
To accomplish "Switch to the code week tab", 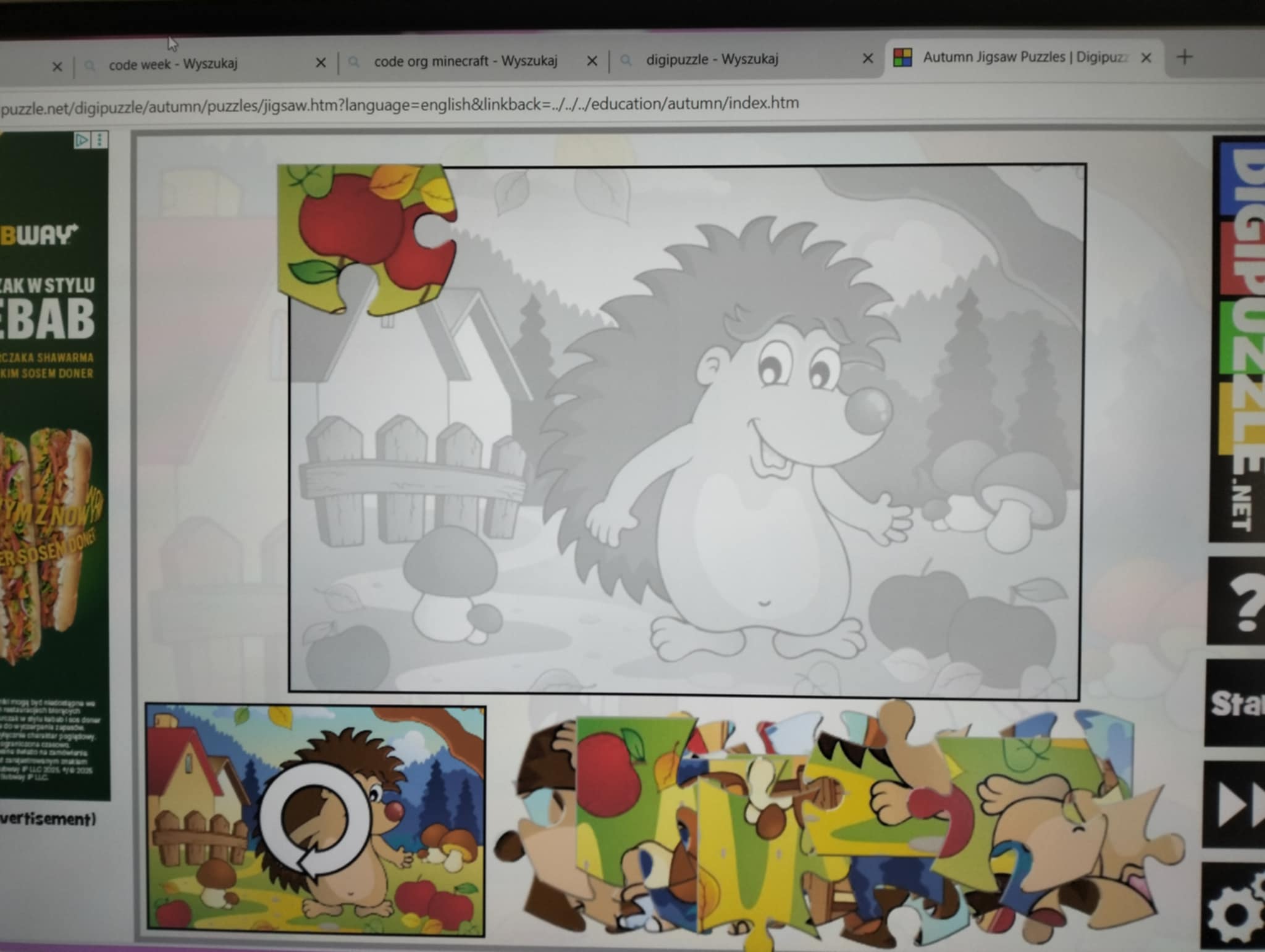I will (x=173, y=64).
